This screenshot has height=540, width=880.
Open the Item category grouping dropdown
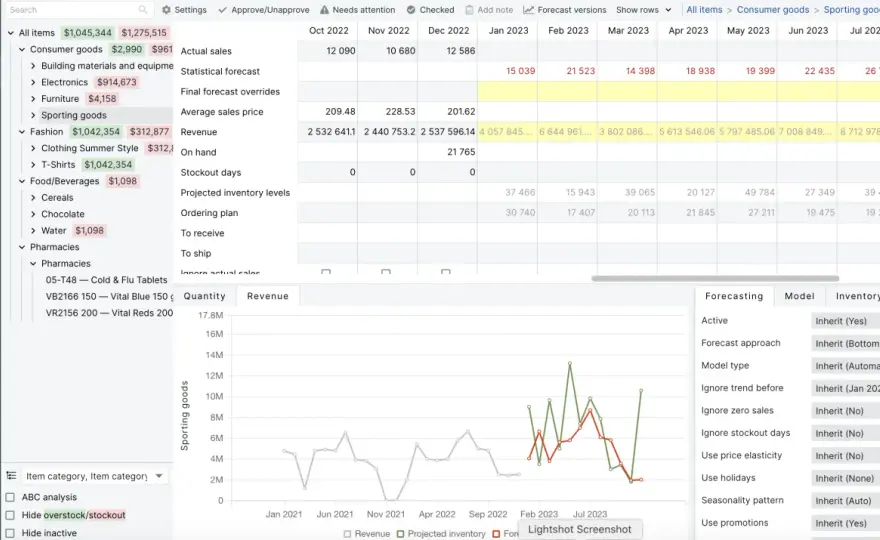tap(94, 476)
